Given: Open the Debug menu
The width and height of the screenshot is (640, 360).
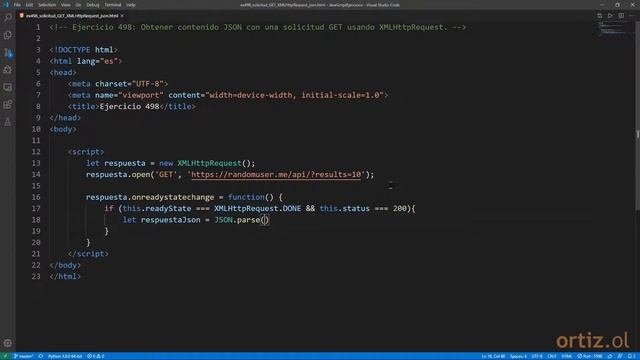Looking at the screenshot, I should click(93, 5).
